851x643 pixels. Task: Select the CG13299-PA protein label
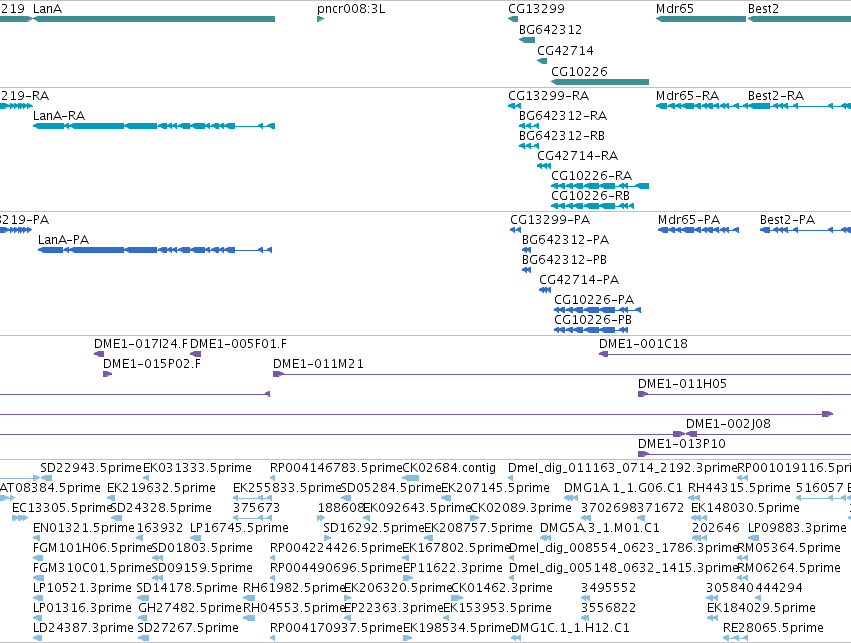550,220
